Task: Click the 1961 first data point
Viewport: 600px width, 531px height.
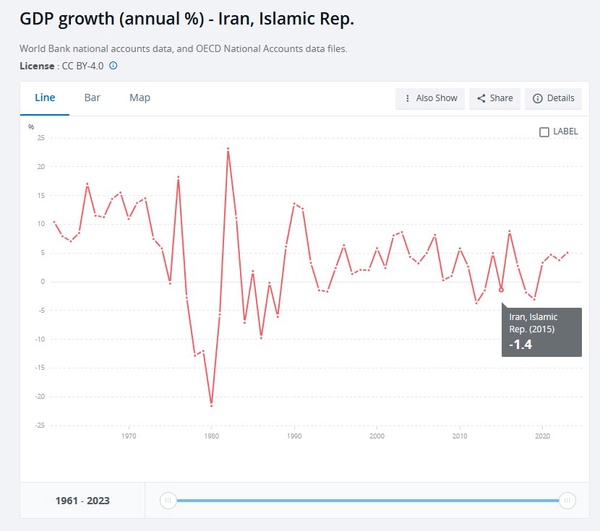Action: tap(54, 222)
